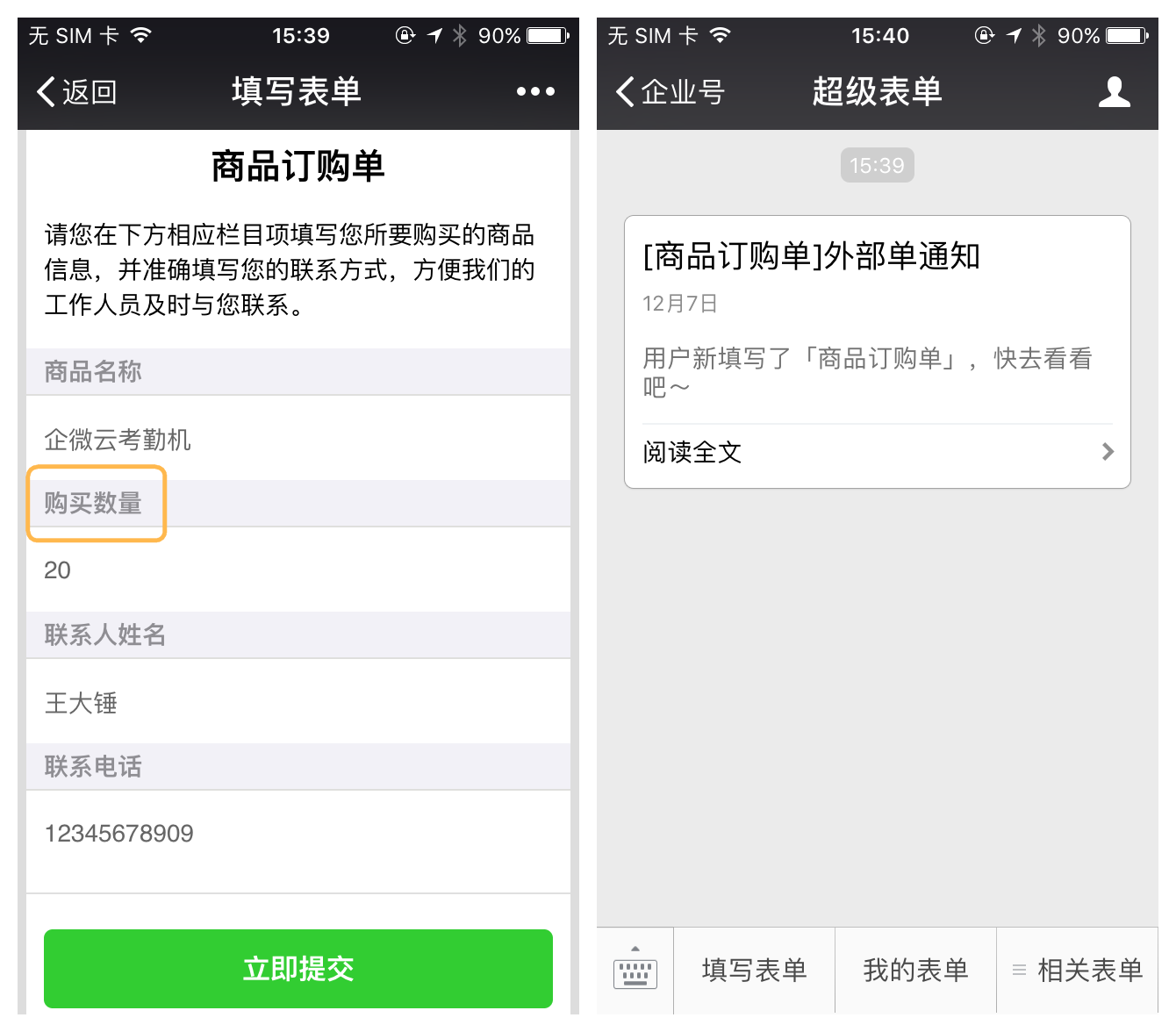The width and height of the screenshot is (1176, 1032).
Task: Tap the Bluetooth icon in right status bar
Action: point(1039,35)
